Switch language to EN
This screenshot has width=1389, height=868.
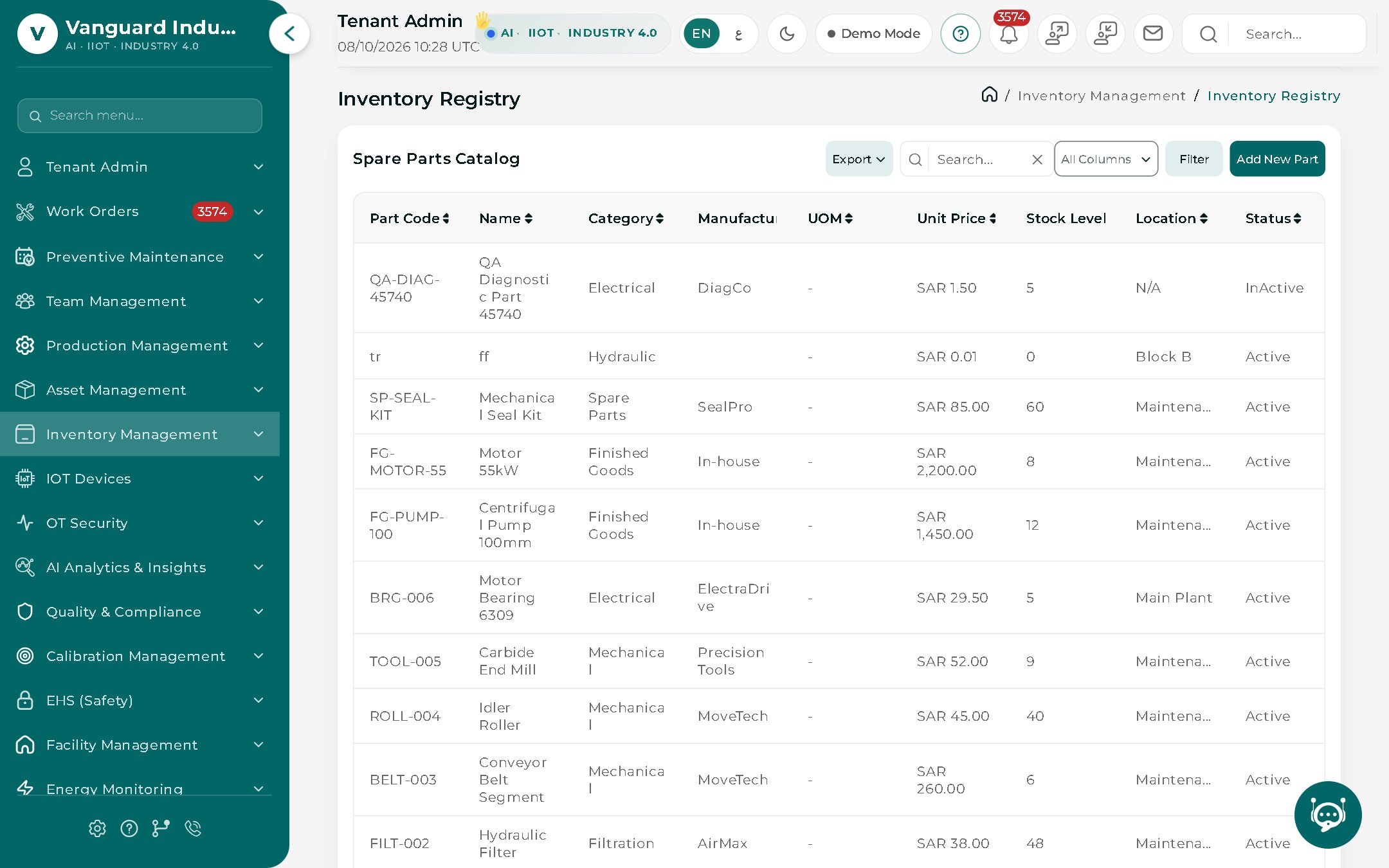pos(702,33)
